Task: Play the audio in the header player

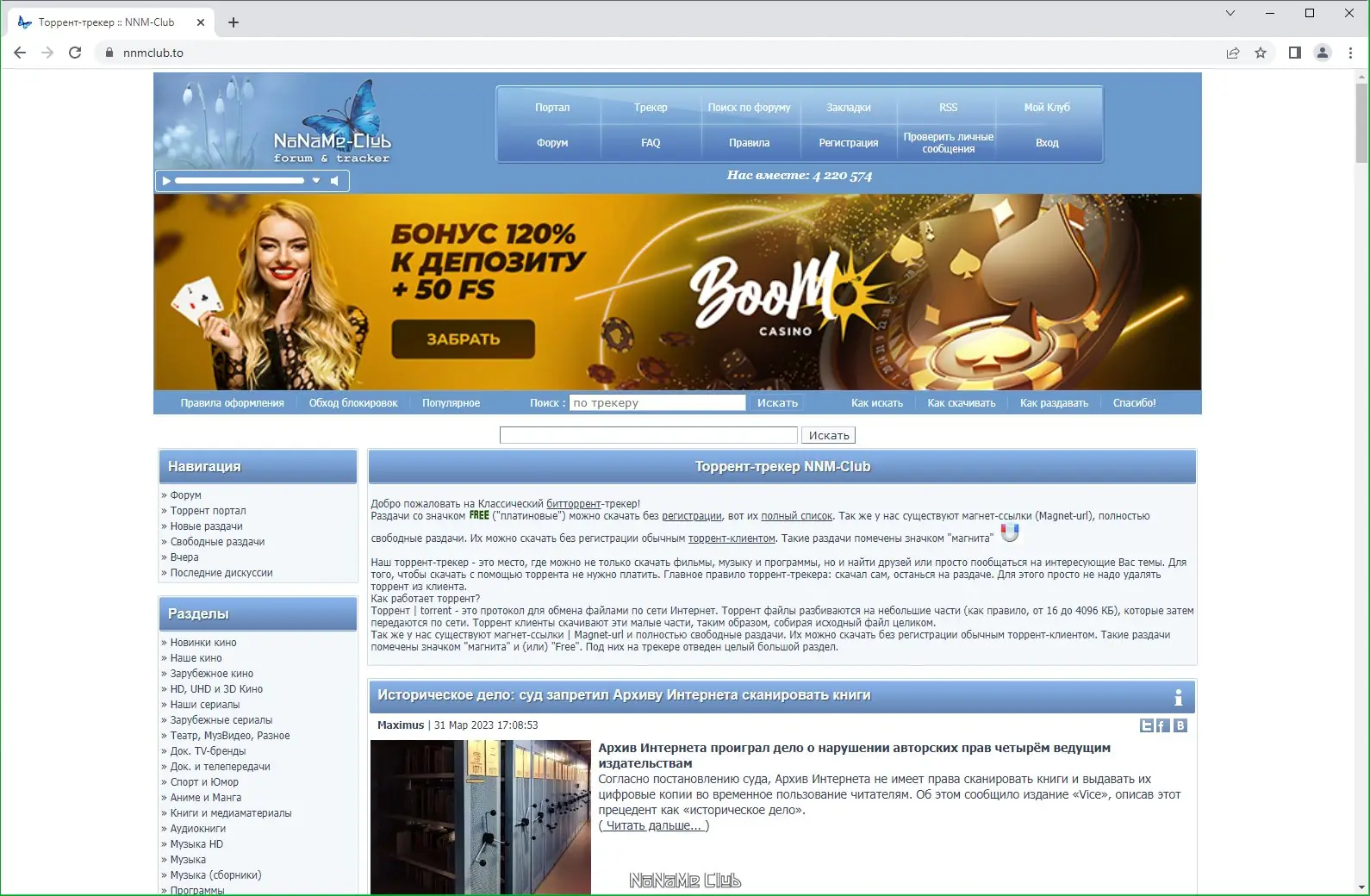Action: point(166,181)
